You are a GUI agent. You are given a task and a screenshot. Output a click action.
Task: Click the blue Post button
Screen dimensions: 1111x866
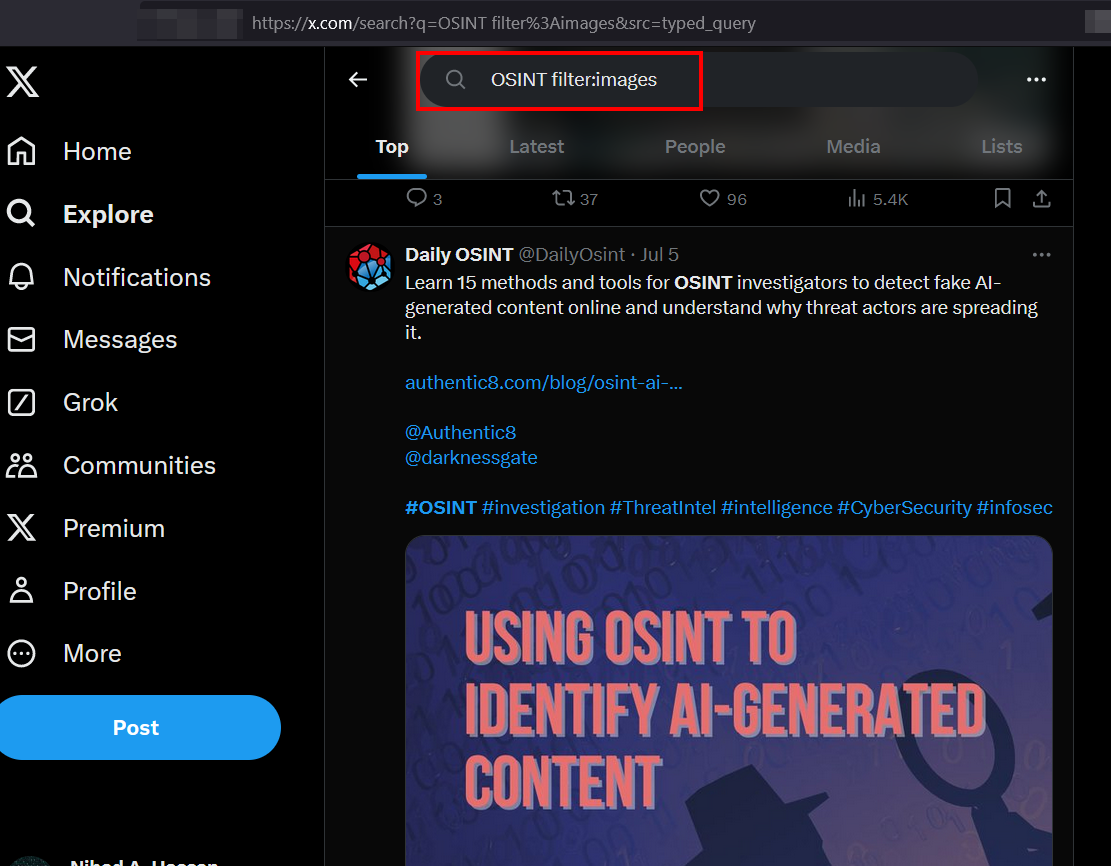(x=137, y=728)
